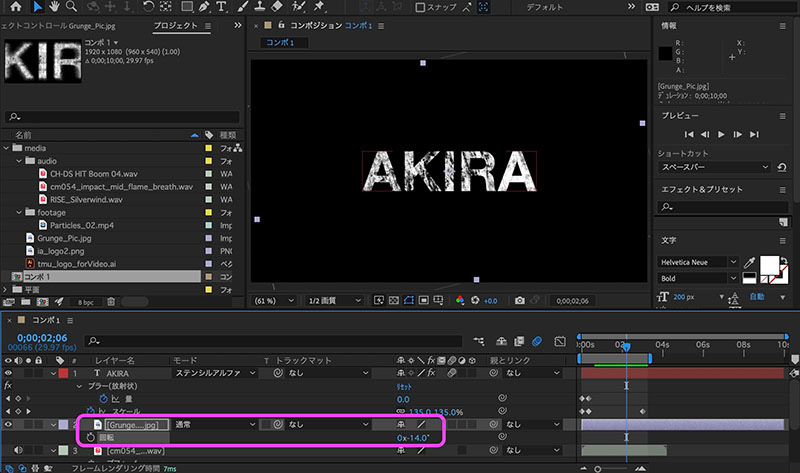
Task: Click the fill color white swatch
Action: pos(769,265)
